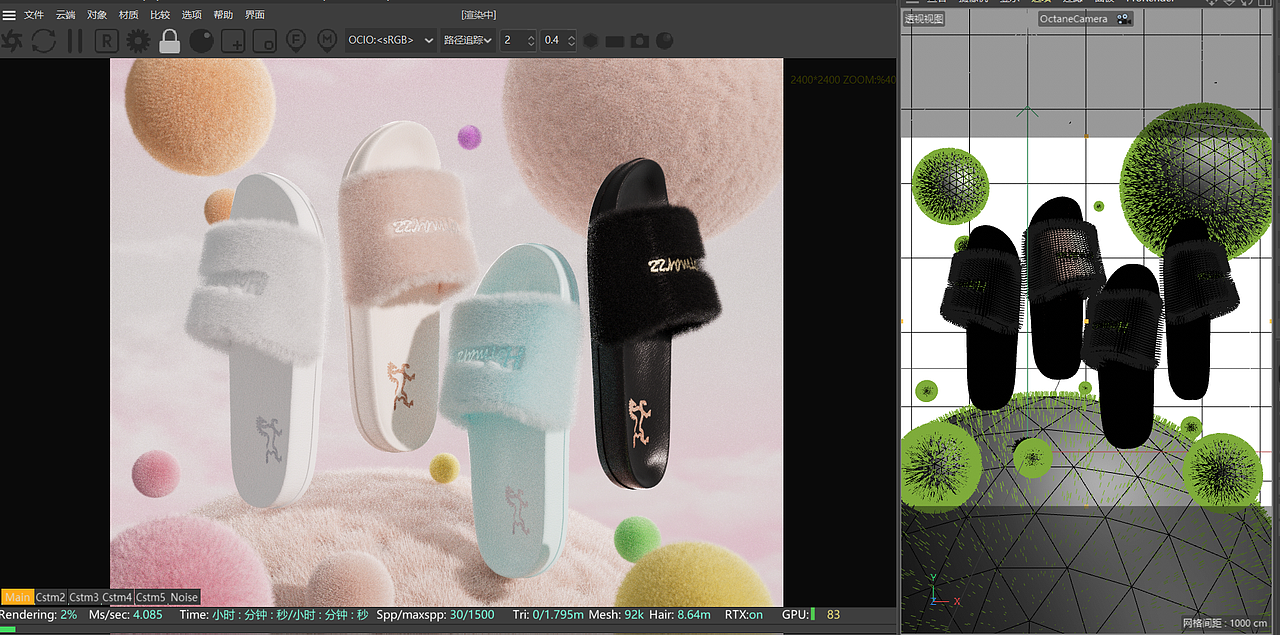This screenshot has width=1280, height=635.
Task: Toggle the material picker M icon
Action: (327, 41)
